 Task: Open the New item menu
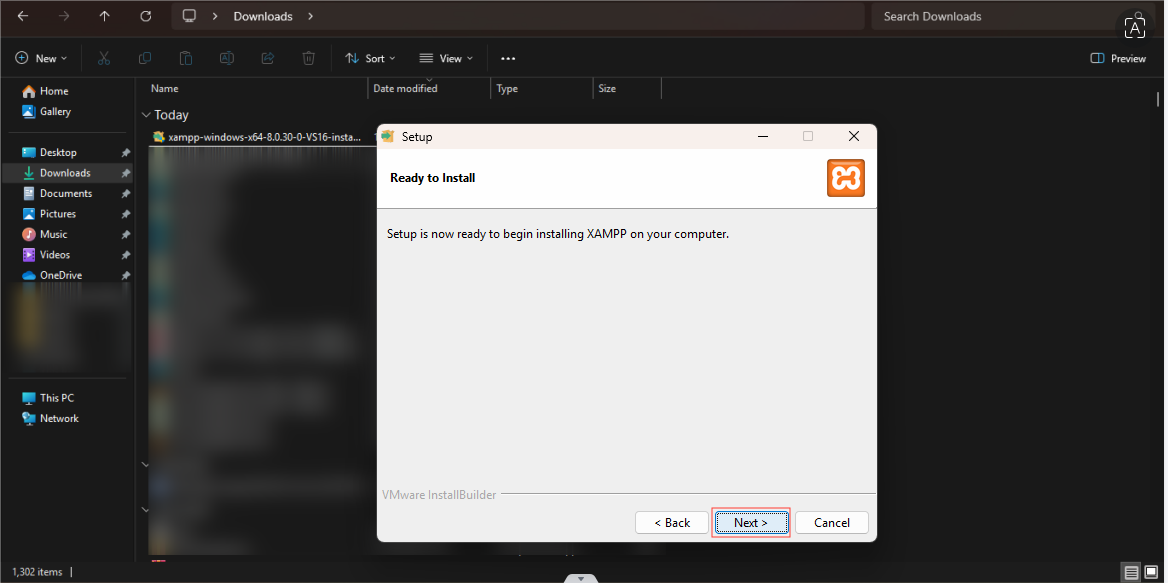tap(41, 58)
